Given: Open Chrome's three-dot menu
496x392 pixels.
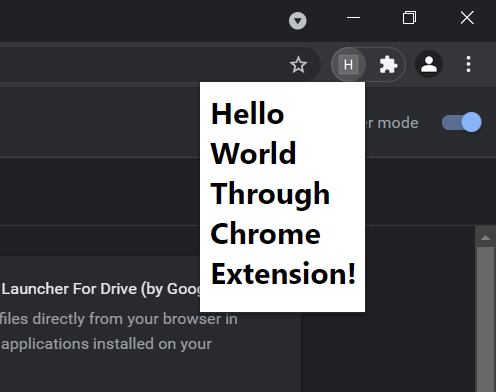Looking at the screenshot, I should 468,64.
